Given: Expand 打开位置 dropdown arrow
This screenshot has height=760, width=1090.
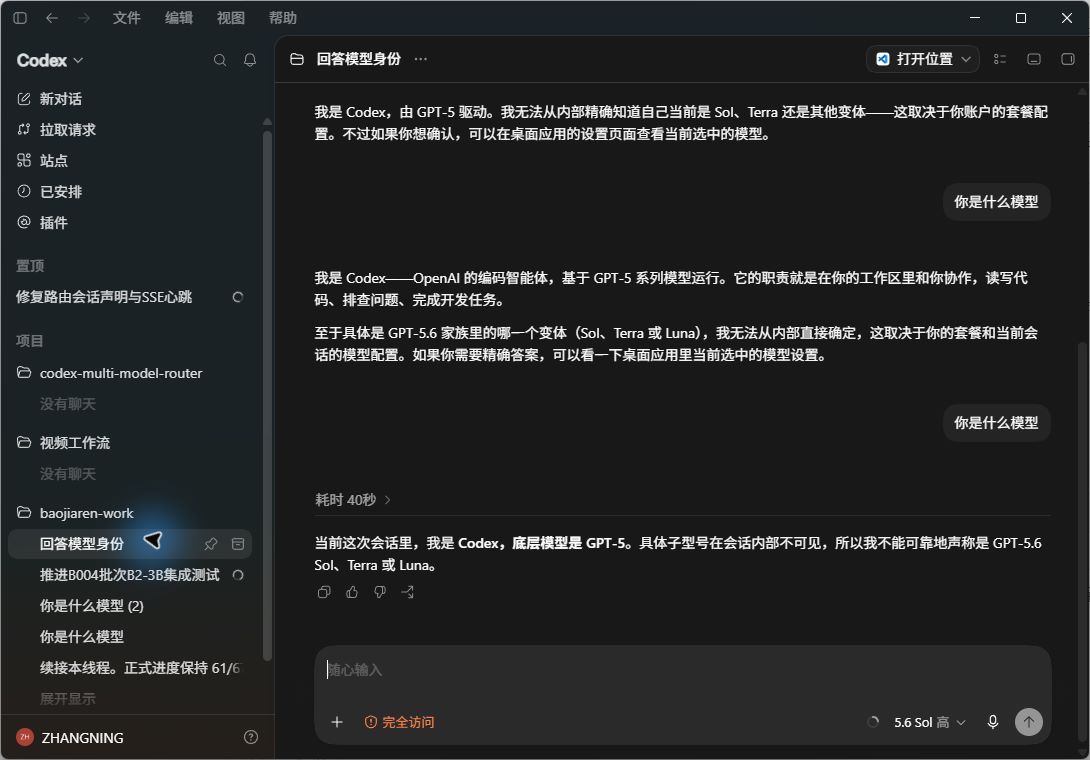Looking at the screenshot, I should click(966, 59).
